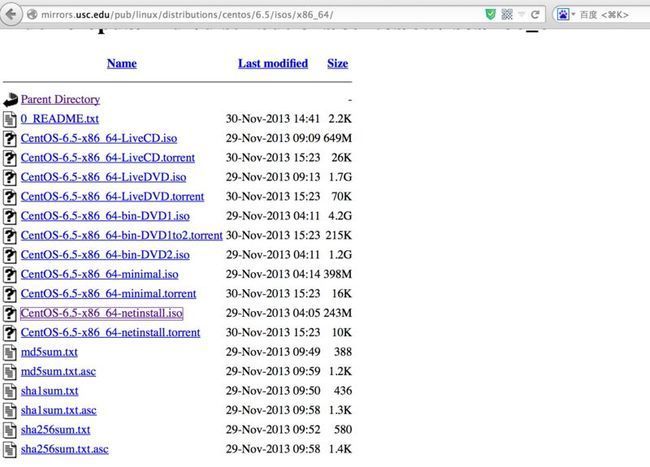Viewport: 650px width, 467px height.
Task: Click the LiveDVD.iso unknown-file icon
Action: click(10, 178)
